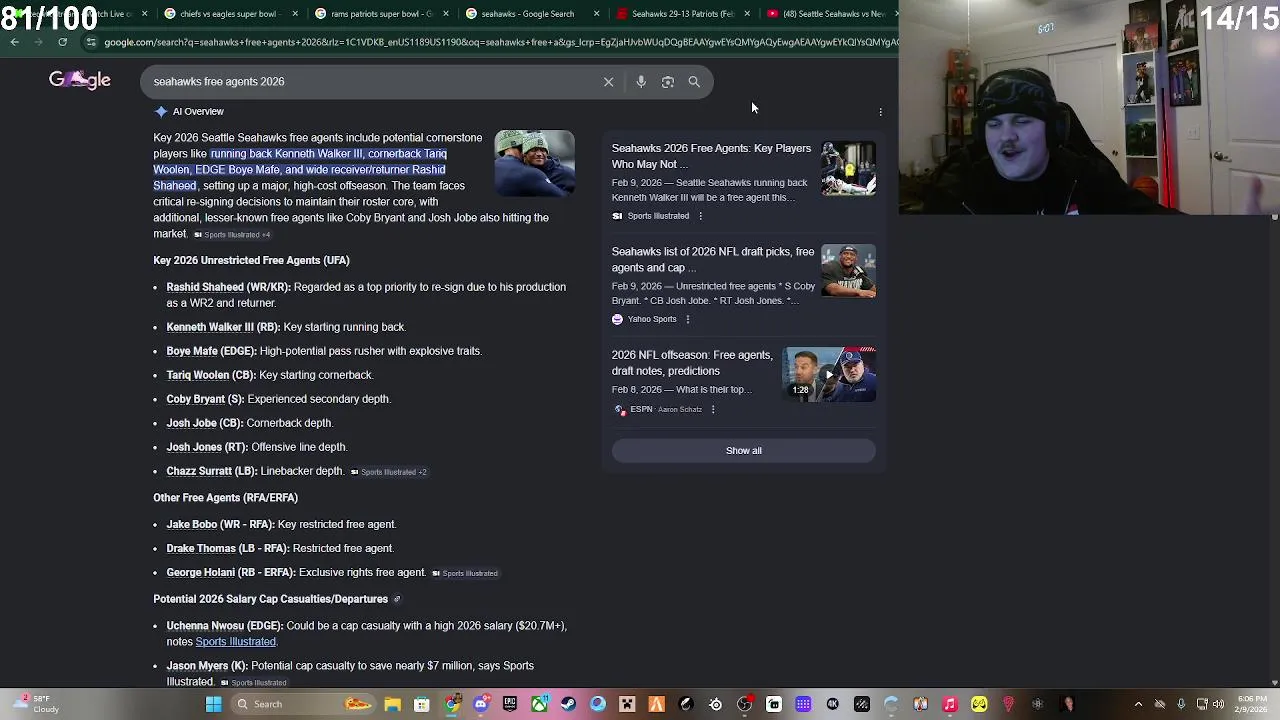Open Google Chrome taskbar icon
The width and height of the screenshot is (1280, 720).
(452, 704)
